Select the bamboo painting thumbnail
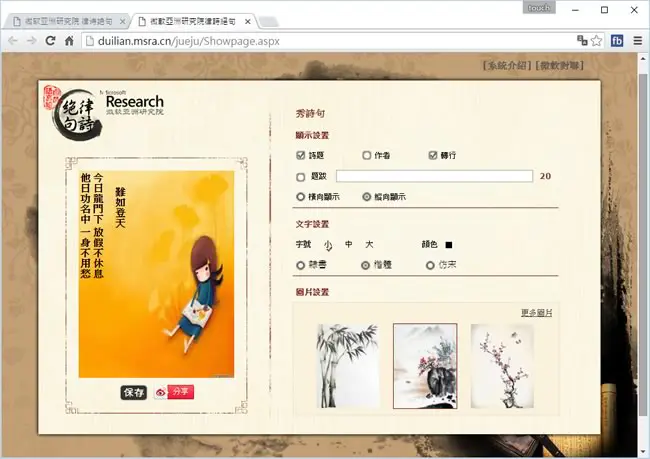This screenshot has width=650, height=459. point(348,366)
